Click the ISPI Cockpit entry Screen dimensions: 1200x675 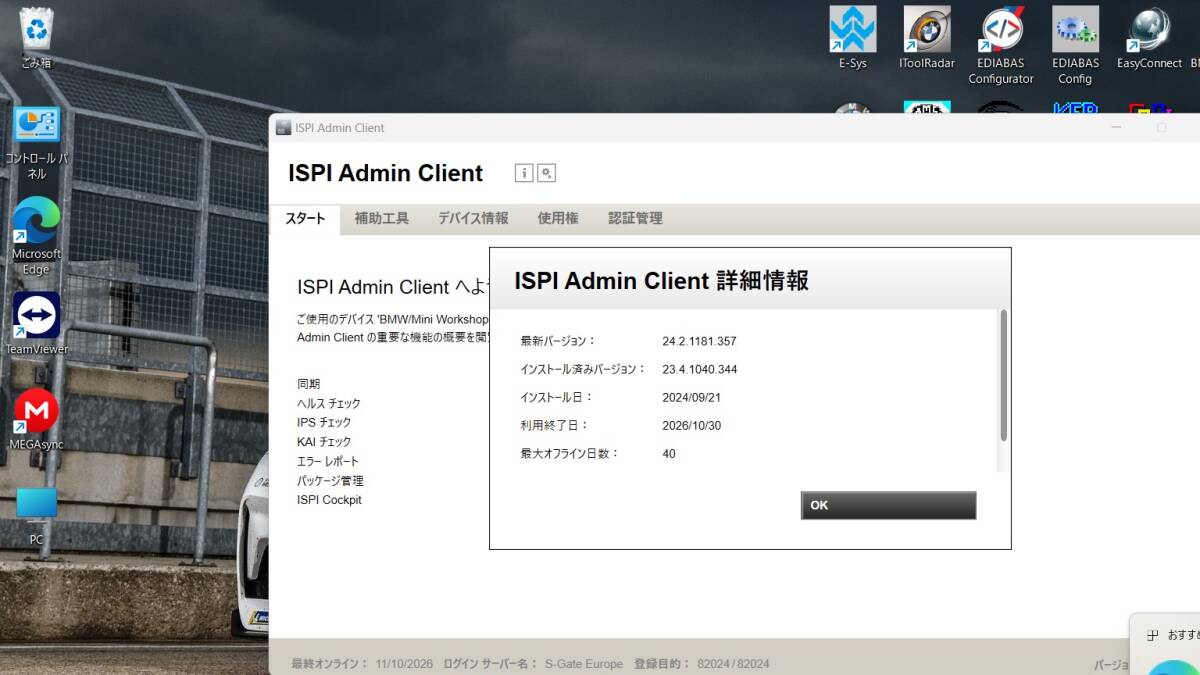[x=329, y=500]
